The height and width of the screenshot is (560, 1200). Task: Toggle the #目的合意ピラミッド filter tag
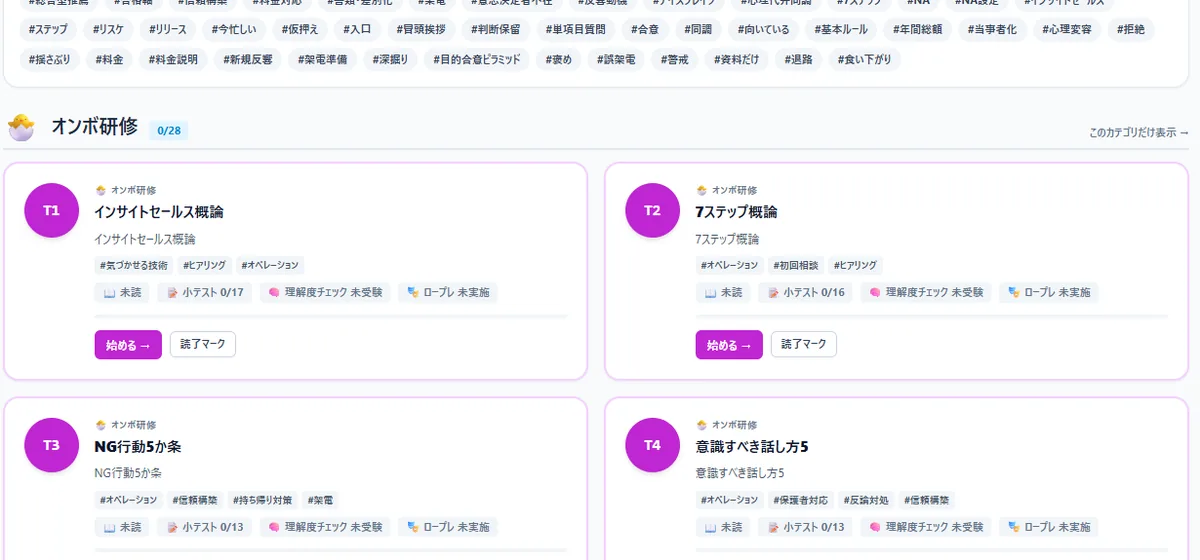[x=477, y=59]
